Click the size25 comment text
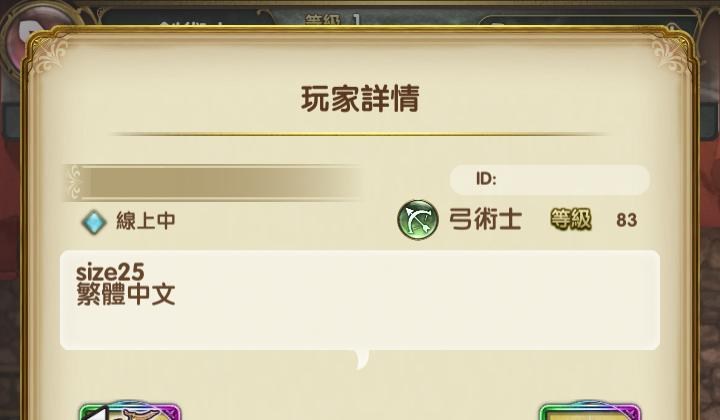 coord(110,272)
